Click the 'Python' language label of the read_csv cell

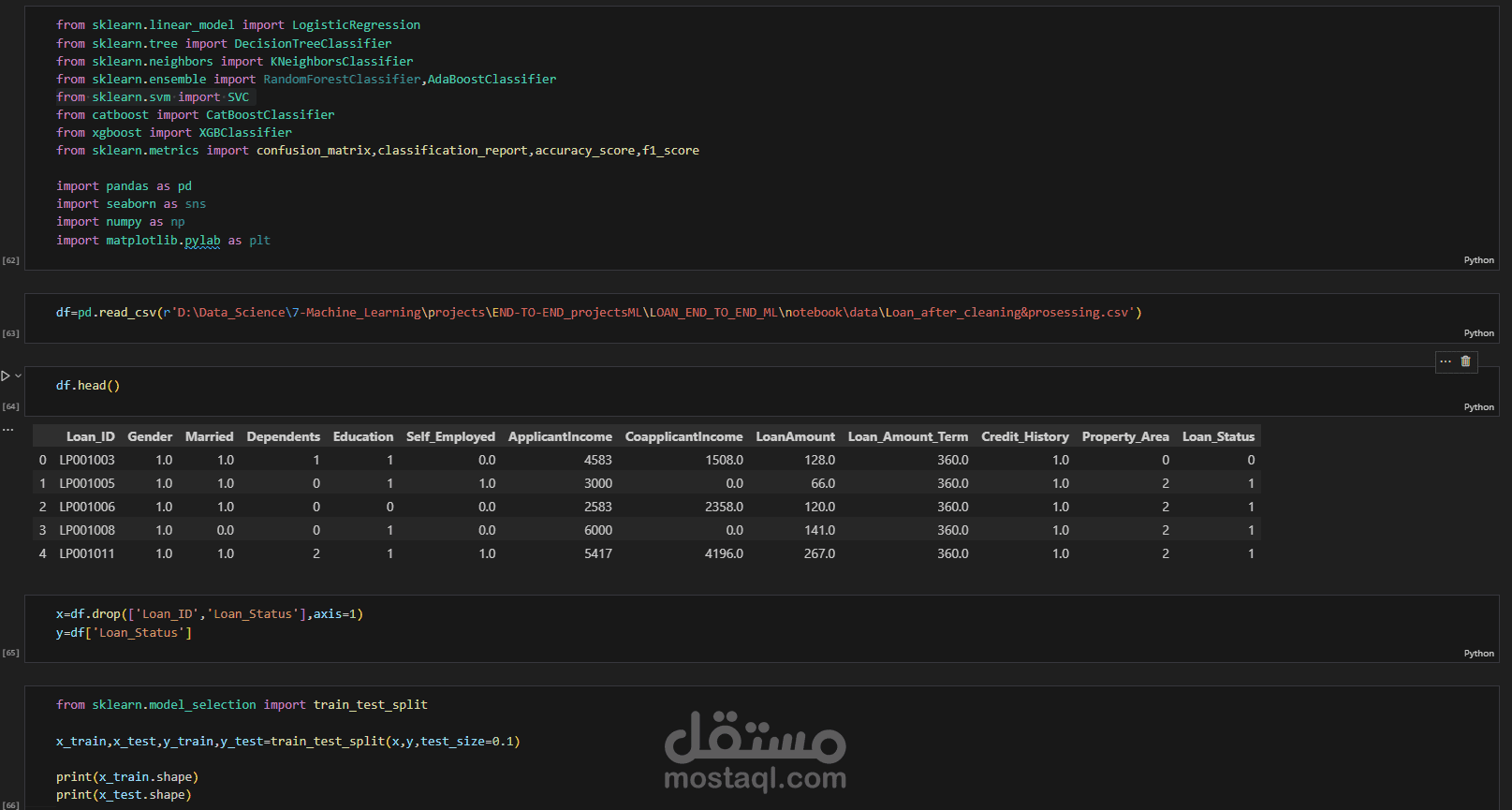pyautogui.click(x=1478, y=333)
